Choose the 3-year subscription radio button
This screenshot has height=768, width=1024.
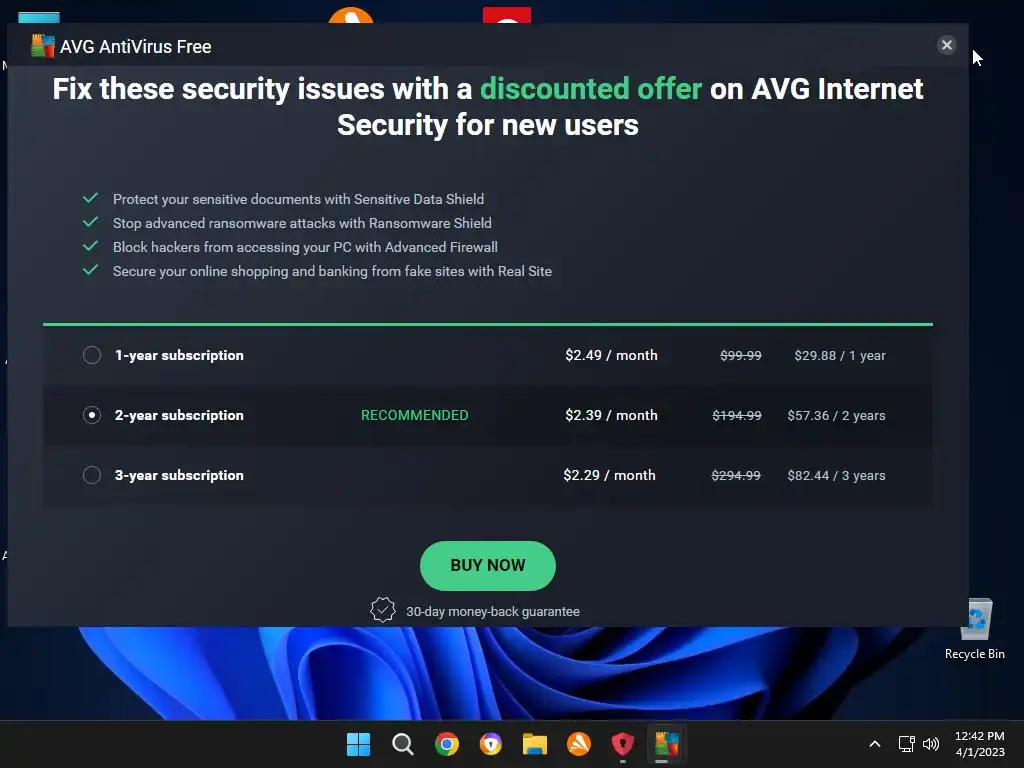[92, 475]
